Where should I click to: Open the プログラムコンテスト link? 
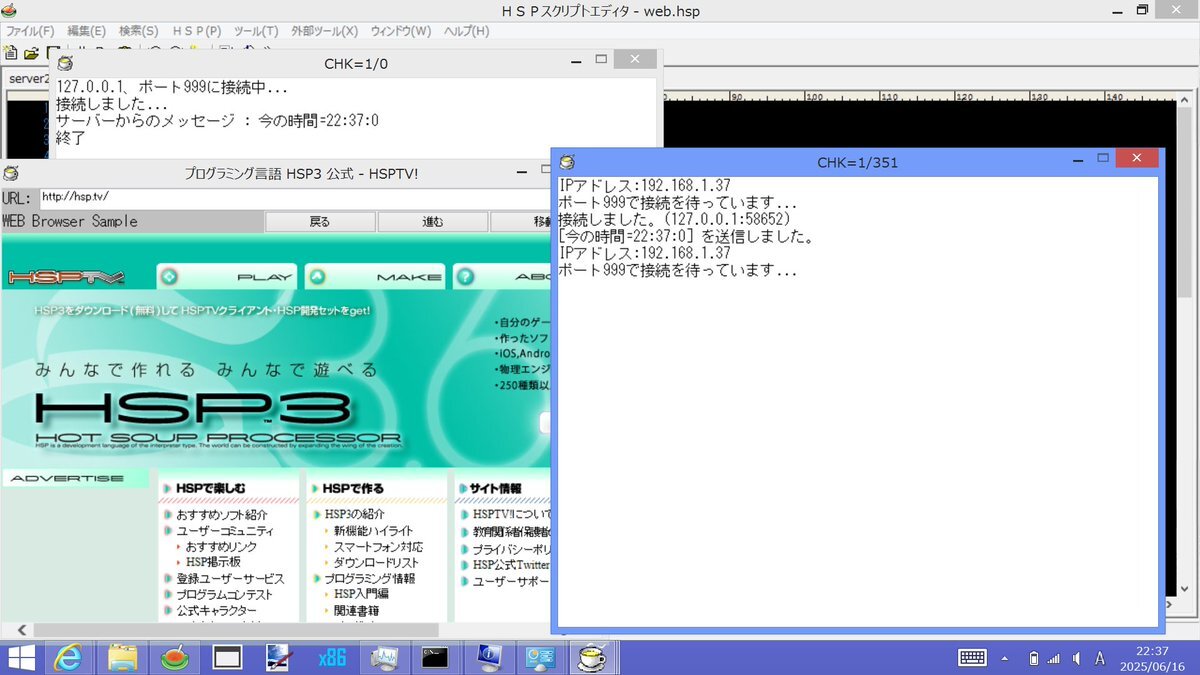click(x=225, y=594)
